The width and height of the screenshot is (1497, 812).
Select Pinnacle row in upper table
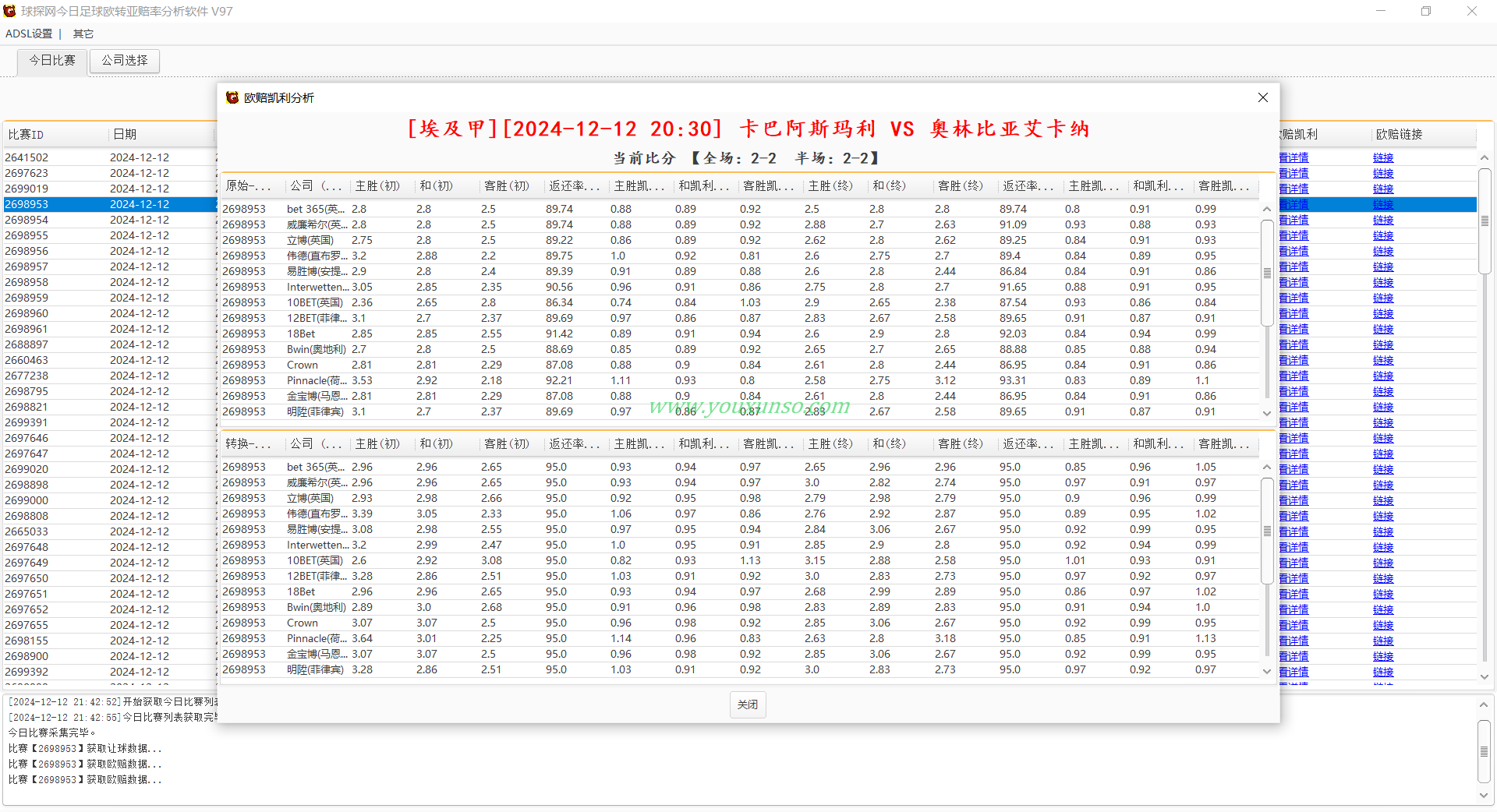pos(740,380)
